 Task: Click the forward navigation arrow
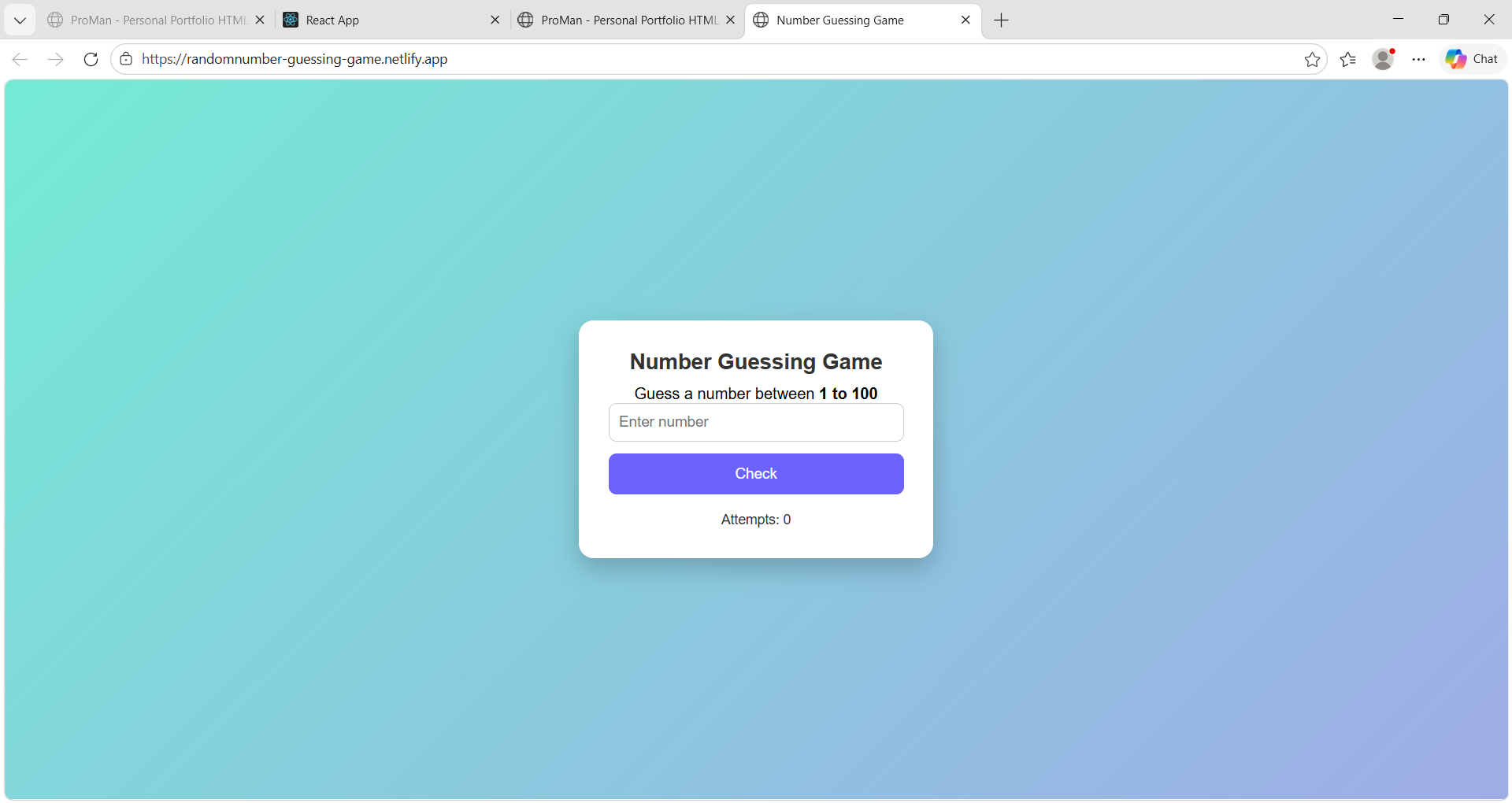pos(55,59)
